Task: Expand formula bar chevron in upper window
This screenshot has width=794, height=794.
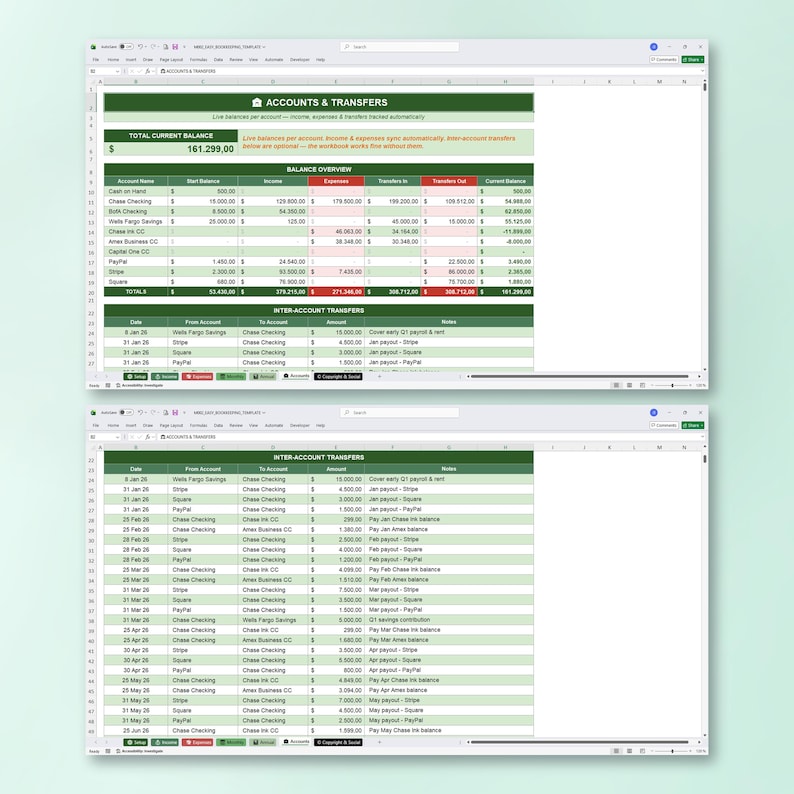Action: (x=702, y=71)
